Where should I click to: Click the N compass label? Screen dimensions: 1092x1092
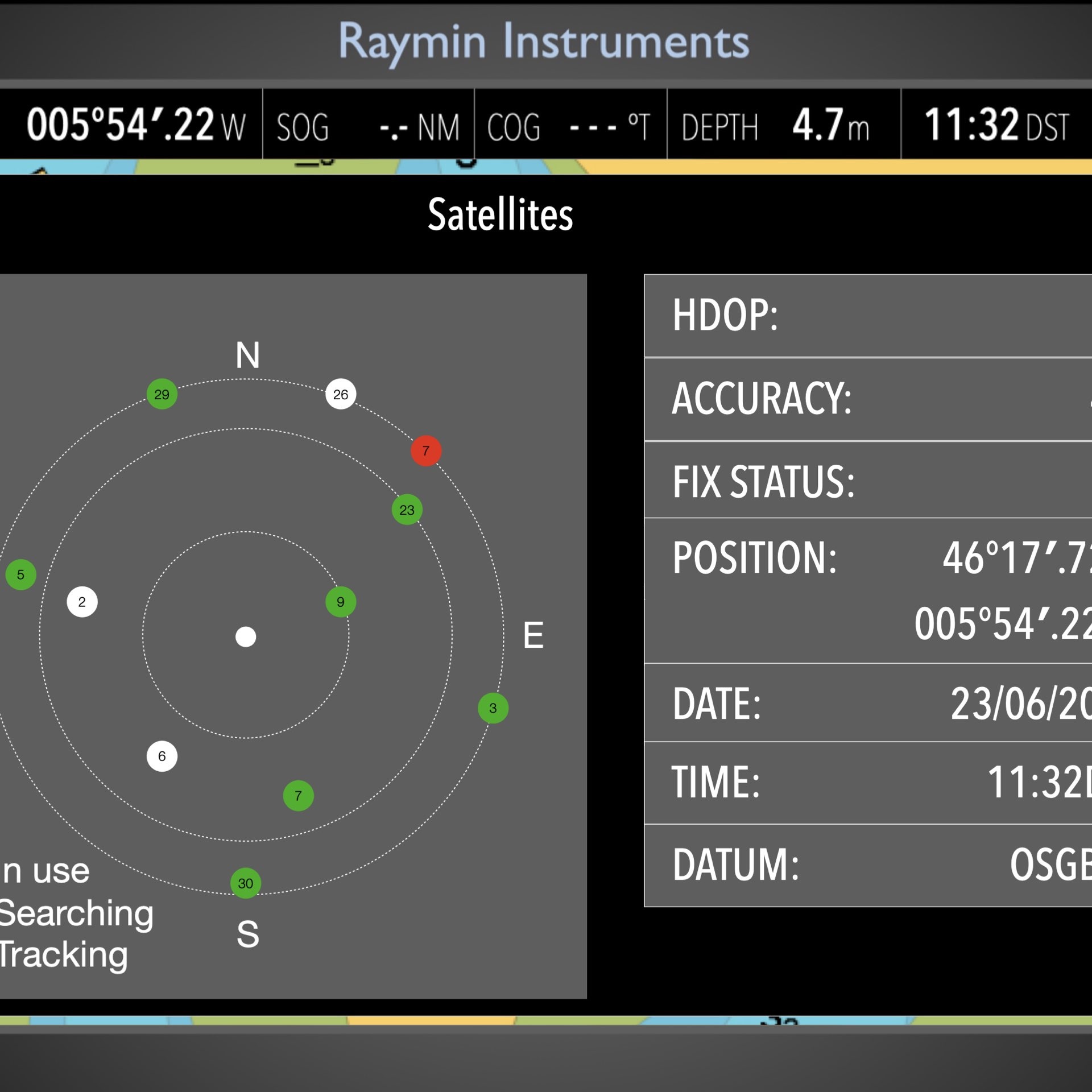tap(248, 355)
